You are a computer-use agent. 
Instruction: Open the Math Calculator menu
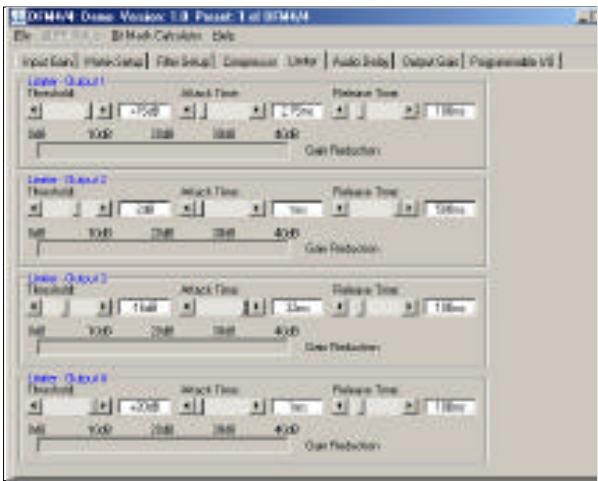click(x=156, y=36)
